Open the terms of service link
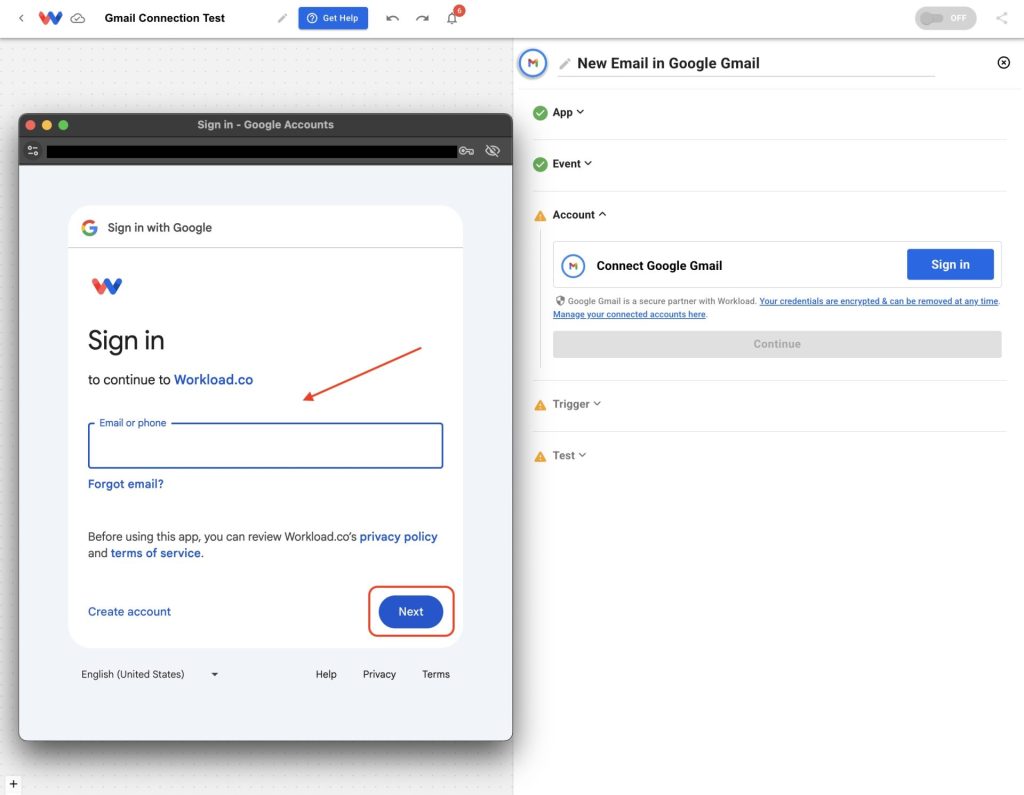 point(155,553)
